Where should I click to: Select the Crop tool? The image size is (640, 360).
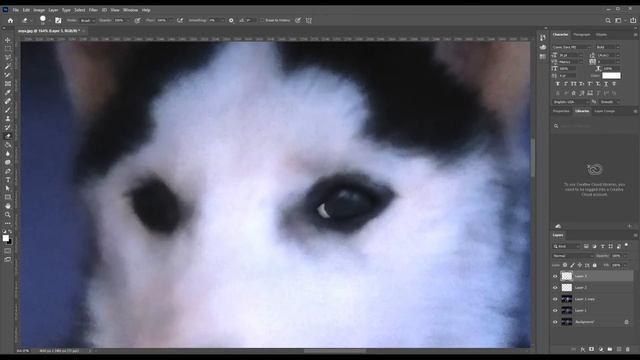(x=7, y=75)
